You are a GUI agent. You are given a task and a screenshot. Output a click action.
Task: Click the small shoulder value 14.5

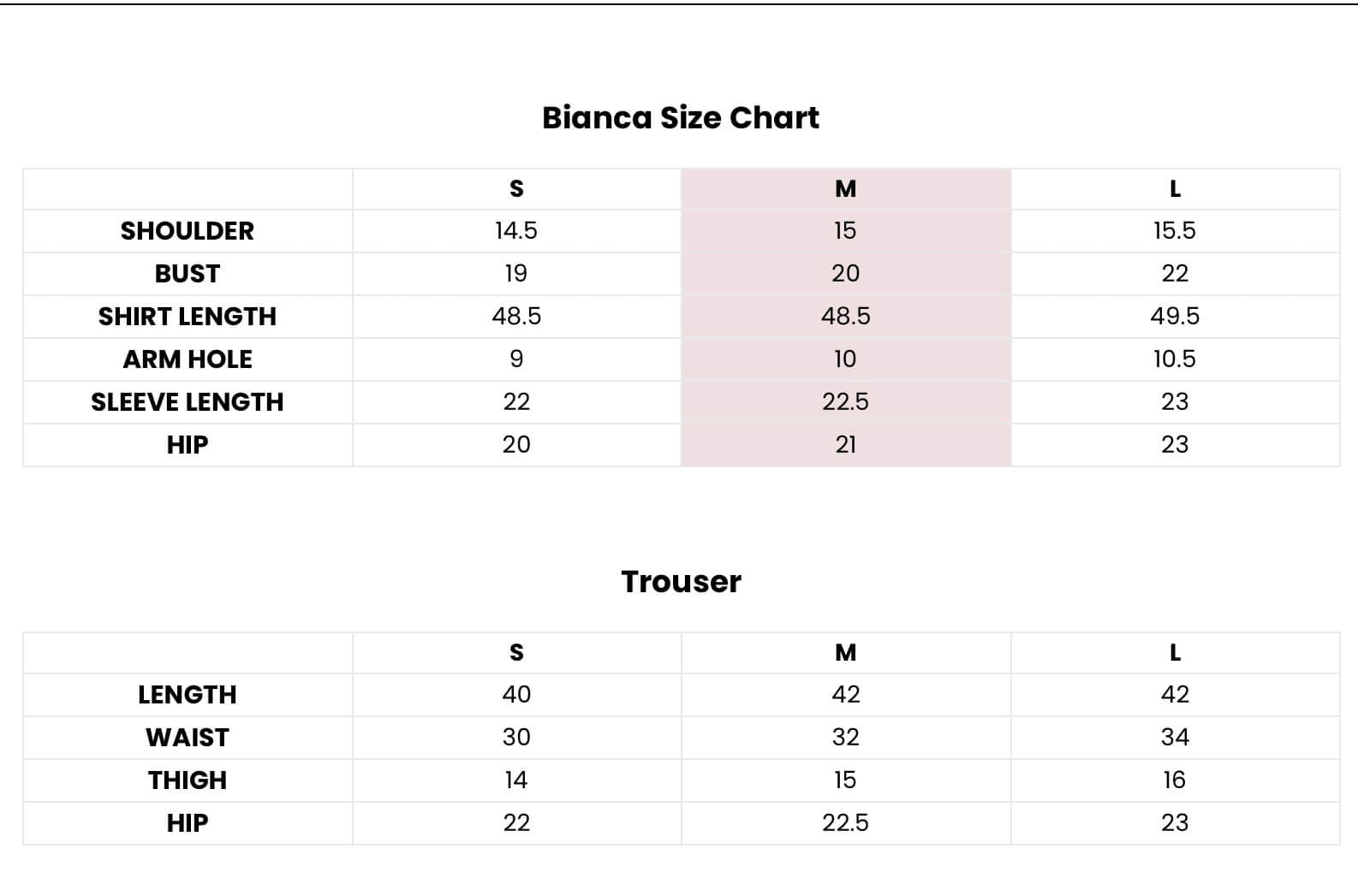[x=516, y=231]
